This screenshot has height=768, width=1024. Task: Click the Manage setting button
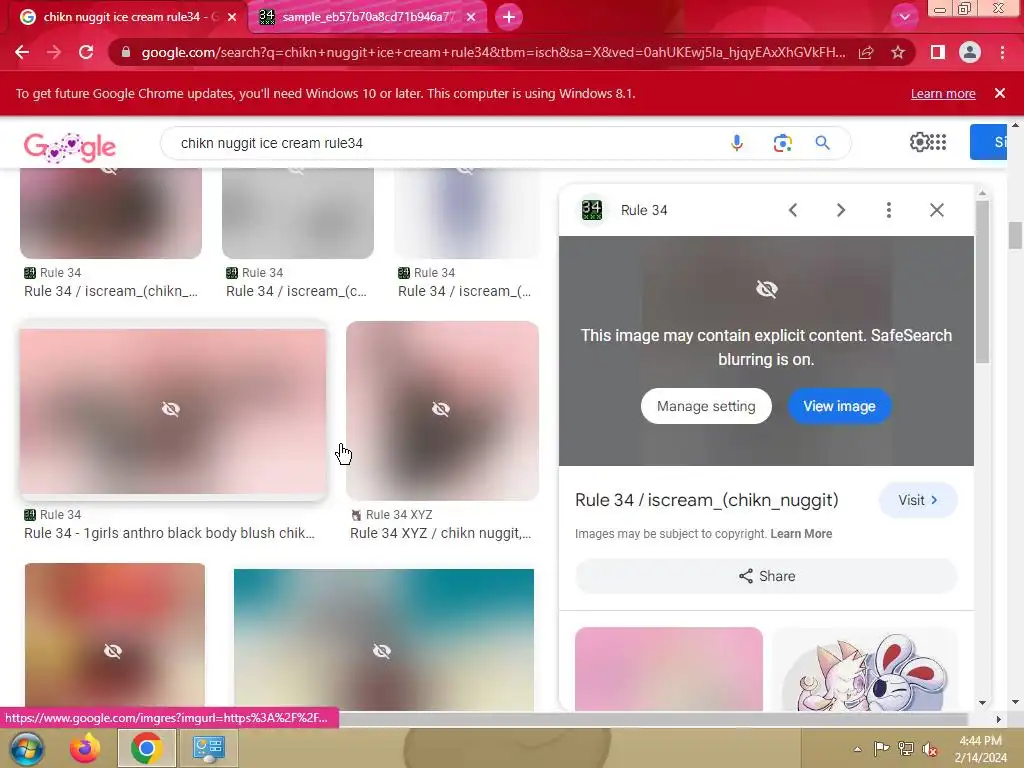[x=706, y=406]
